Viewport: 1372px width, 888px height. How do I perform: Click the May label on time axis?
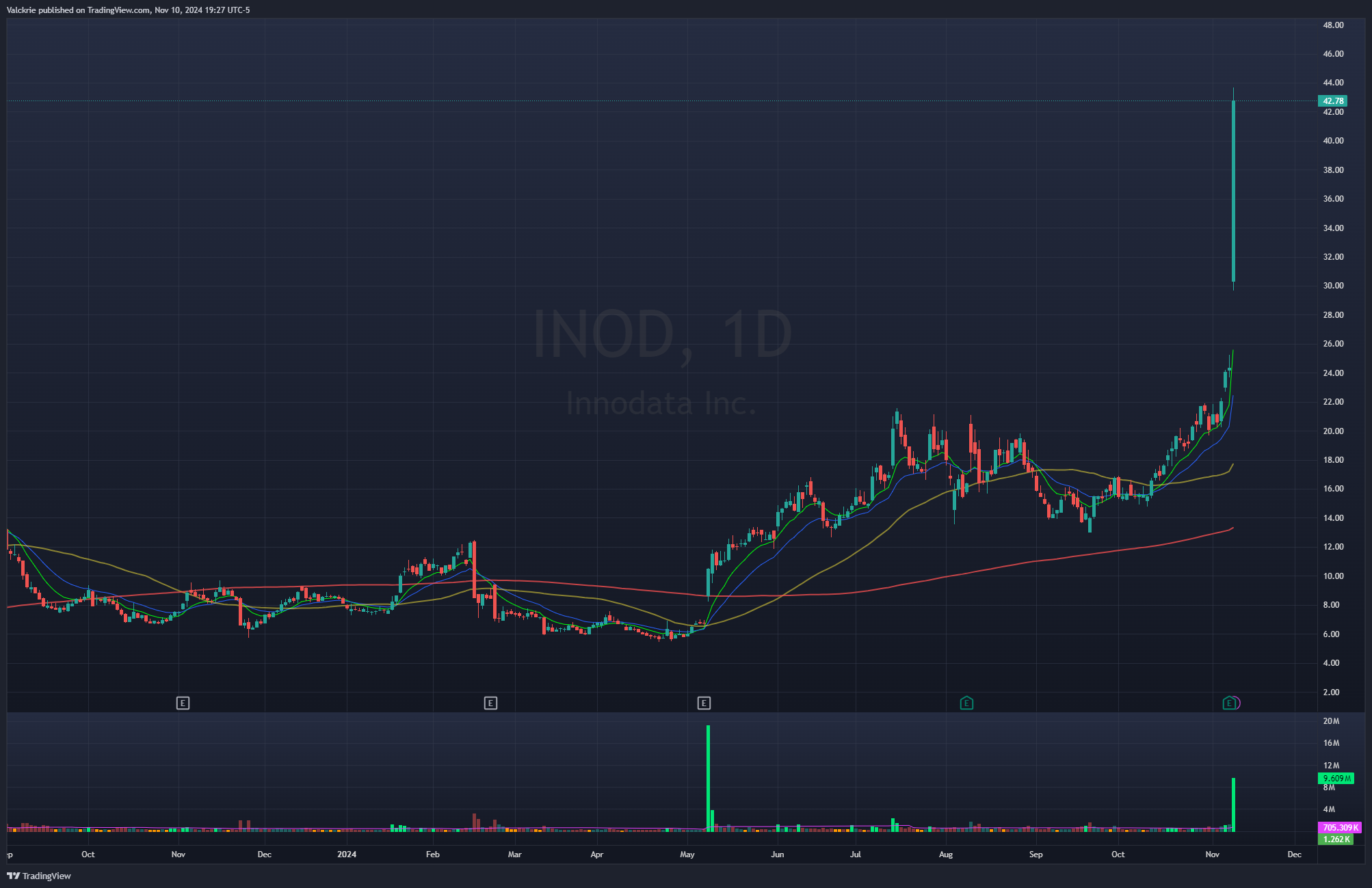pos(687,855)
